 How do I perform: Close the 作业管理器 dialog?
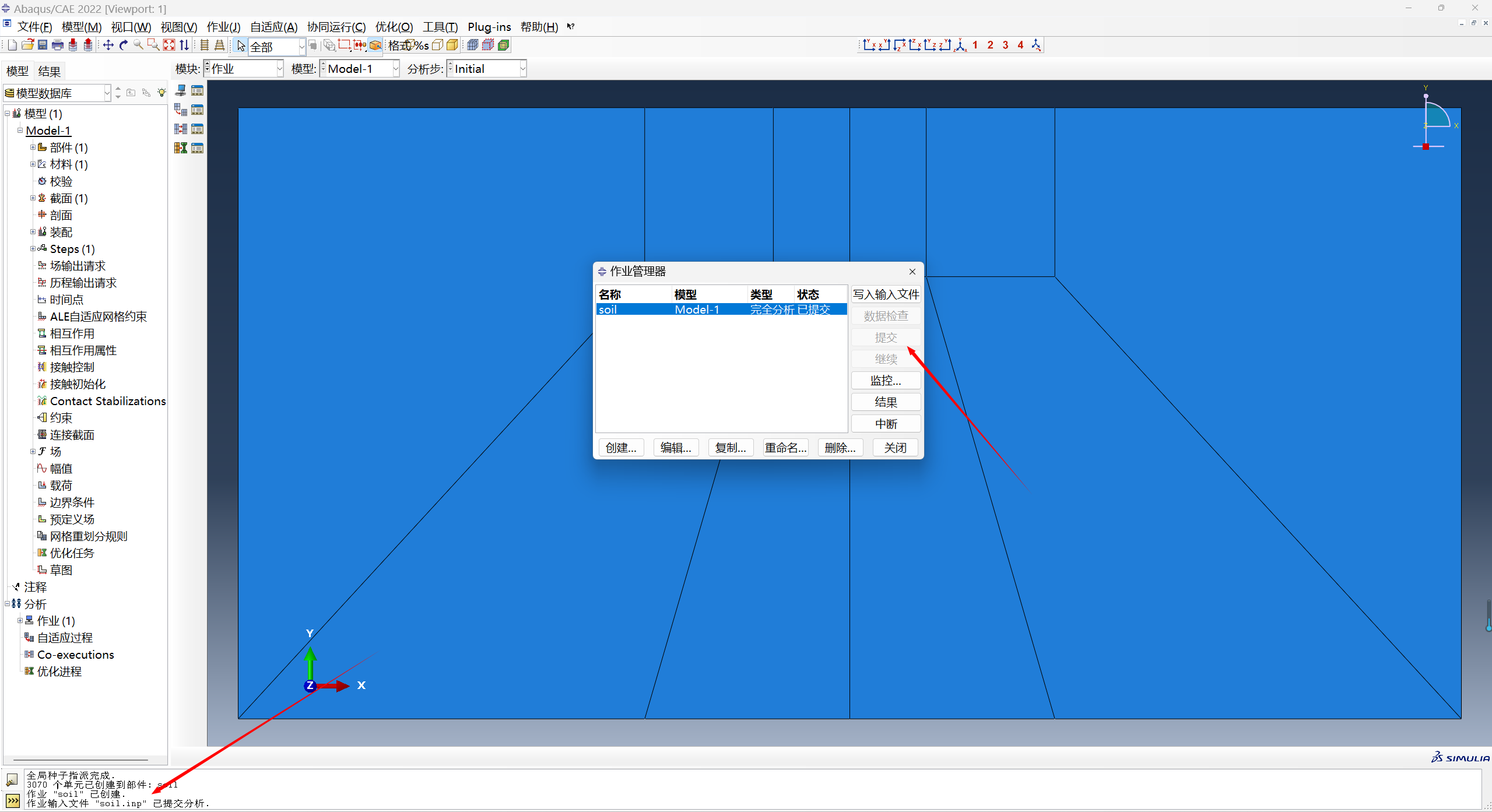coord(912,272)
